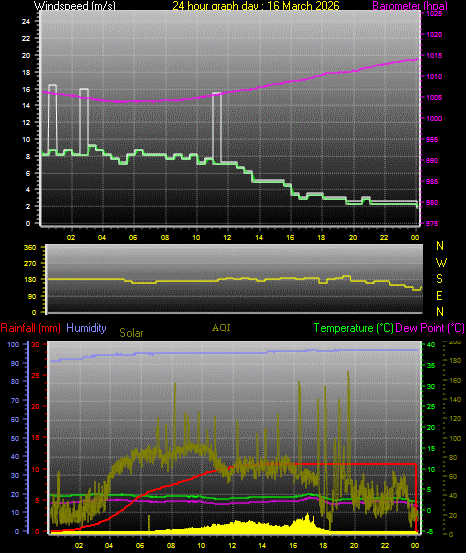The height and width of the screenshot is (553, 466).
Task: Click time label 06 under windspeed chart
Action: point(133,238)
